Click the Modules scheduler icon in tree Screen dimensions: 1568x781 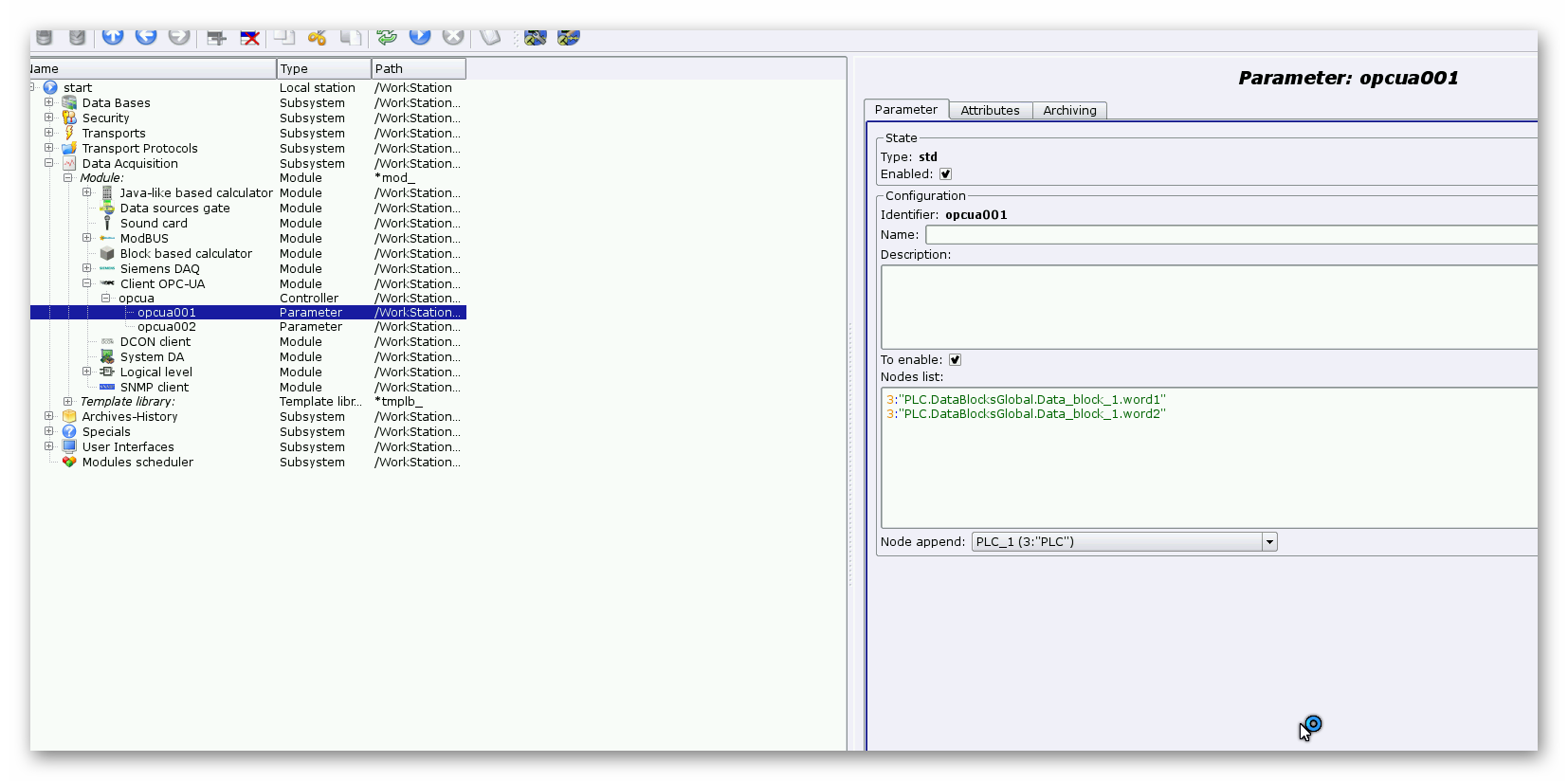(69, 463)
